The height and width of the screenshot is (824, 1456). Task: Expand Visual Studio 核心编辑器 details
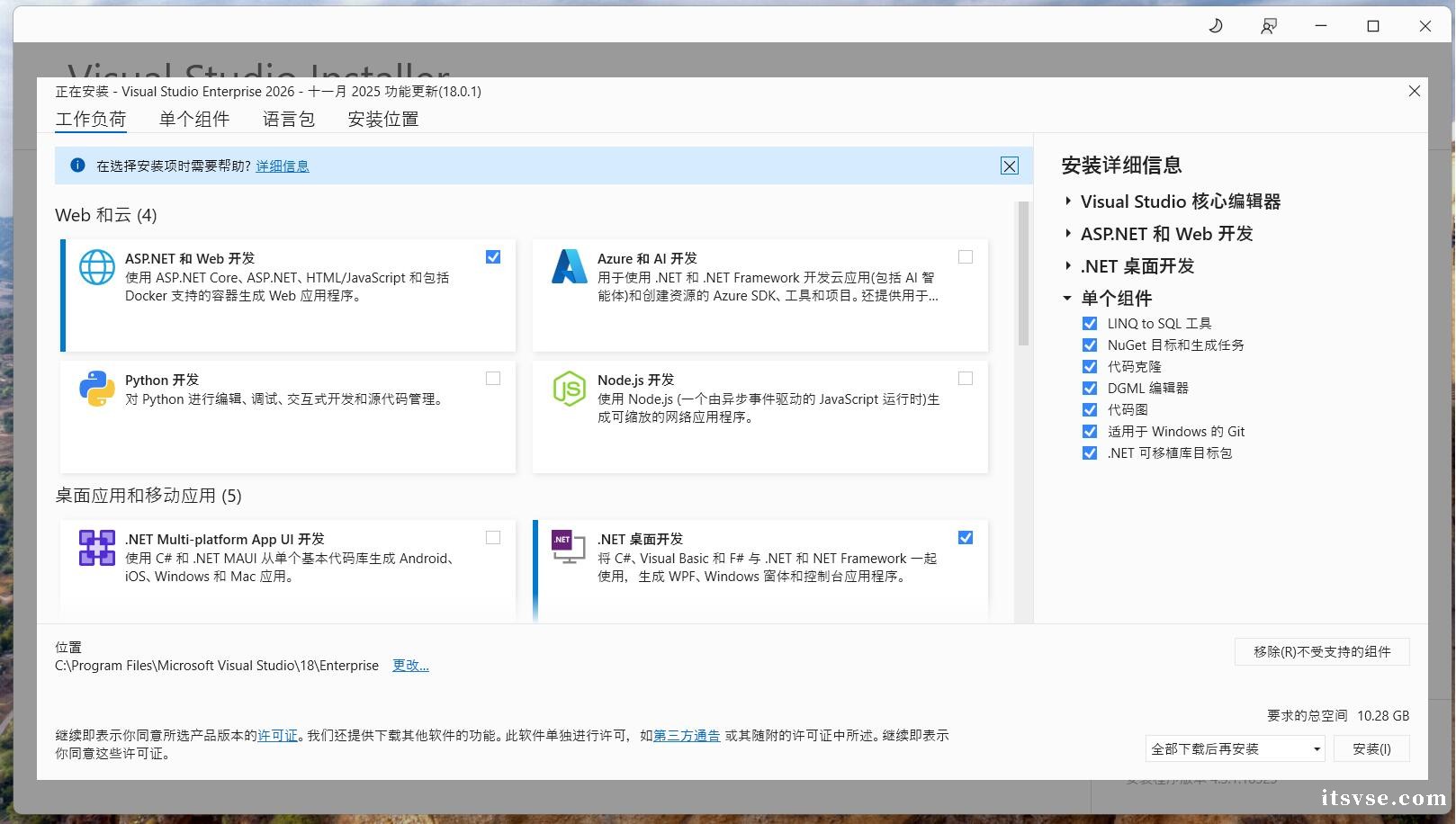point(1067,201)
